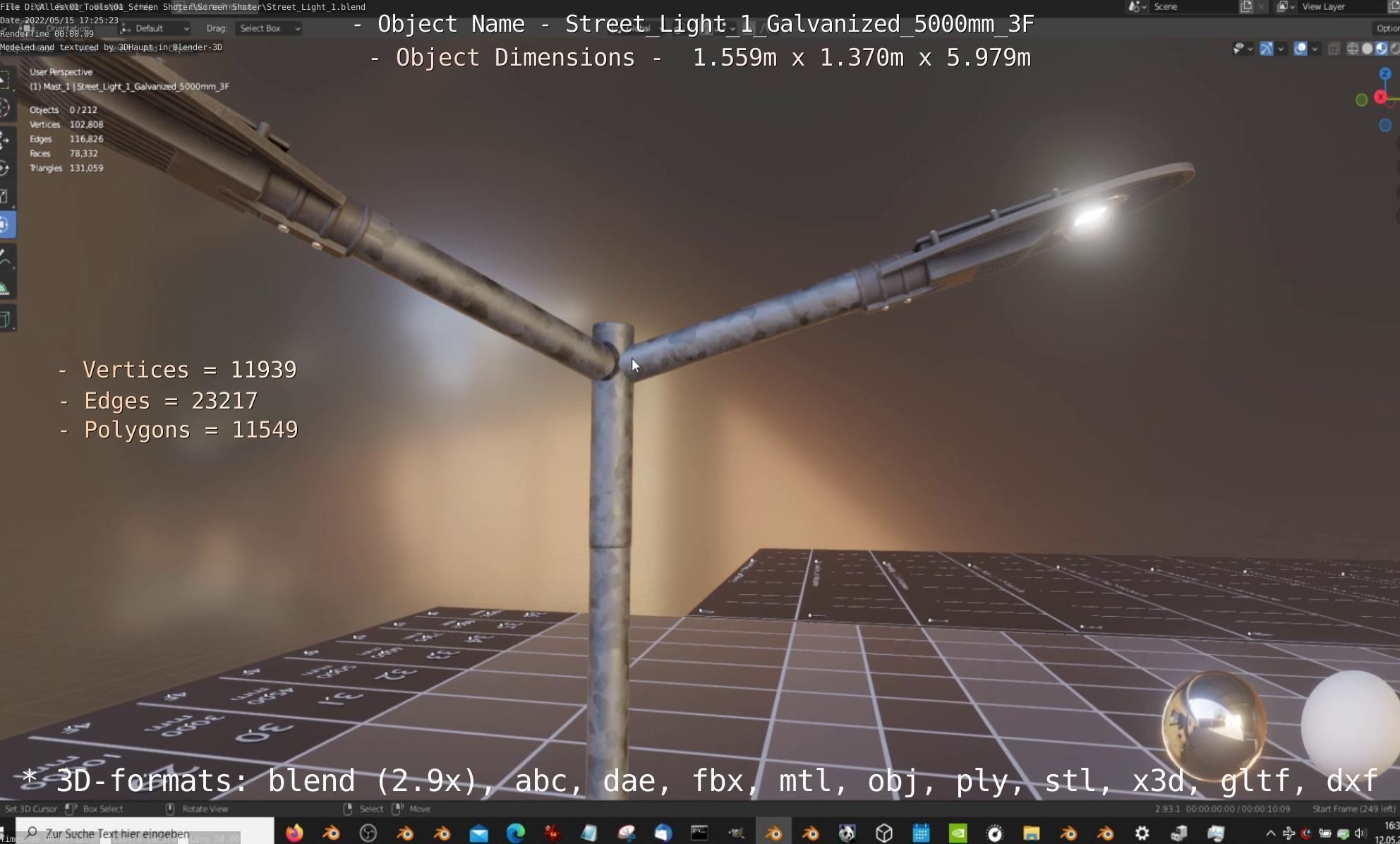Open the overlays options dropdown arrow
Viewport: 1400px width, 844px height.
(1315, 49)
